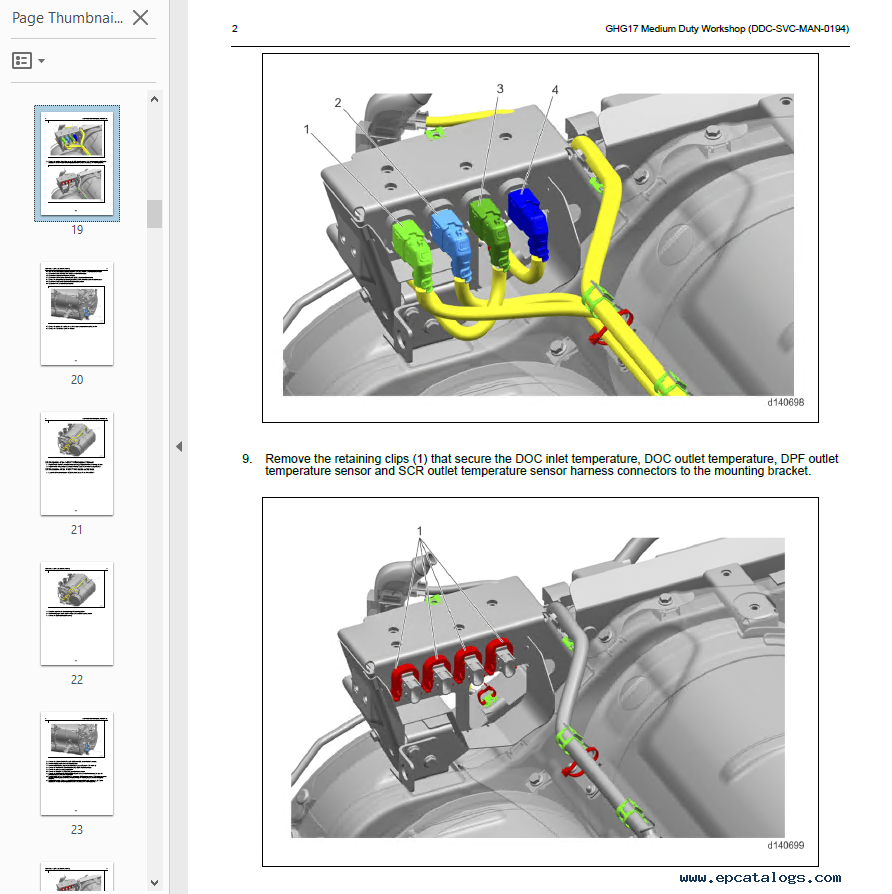Screen dimensions: 892x894
Task: Select the page 23 thumbnail
Action: [x=77, y=763]
